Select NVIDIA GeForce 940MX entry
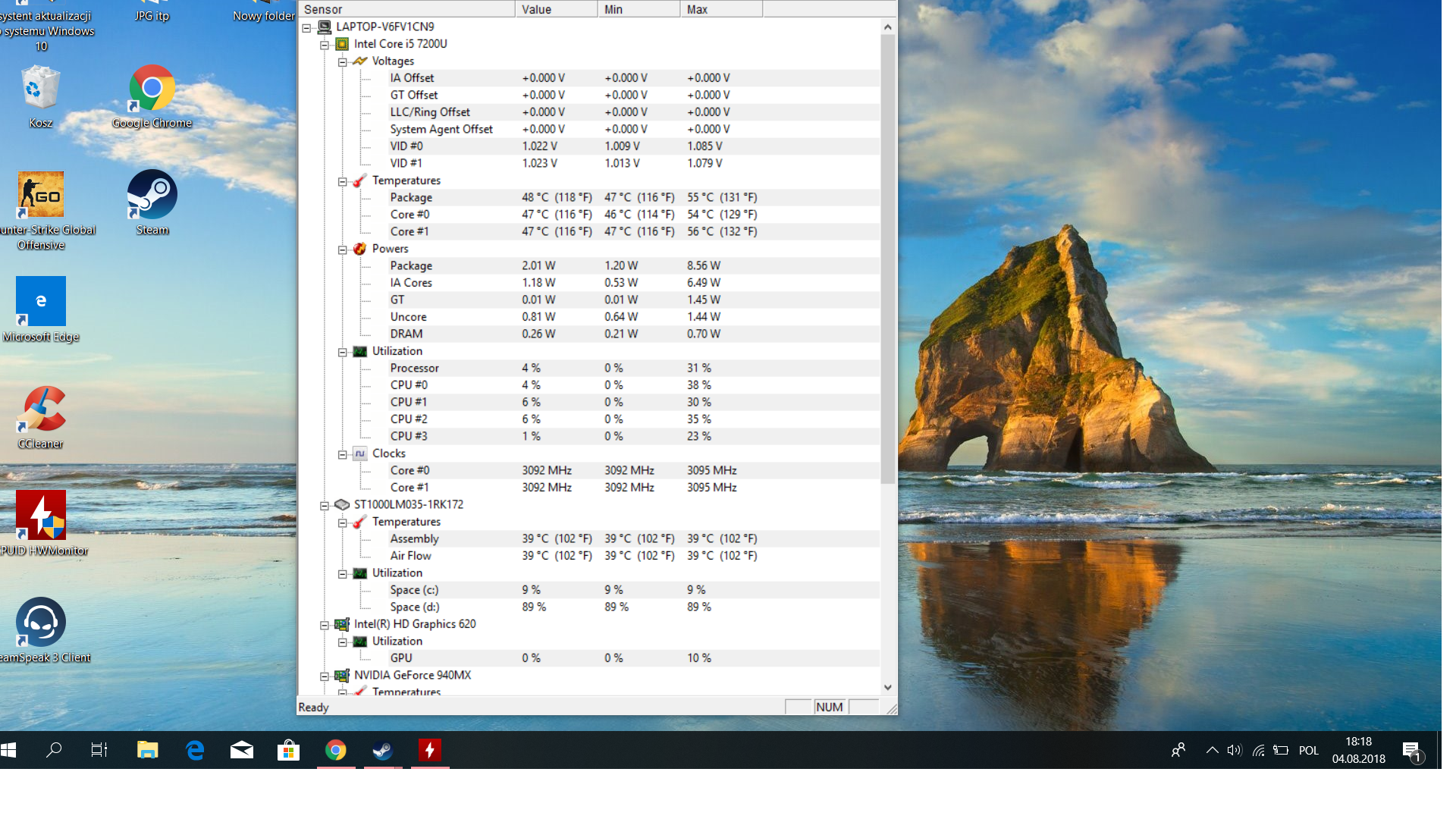The height and width of the screenshot is (819, 1456). point(412,675)
